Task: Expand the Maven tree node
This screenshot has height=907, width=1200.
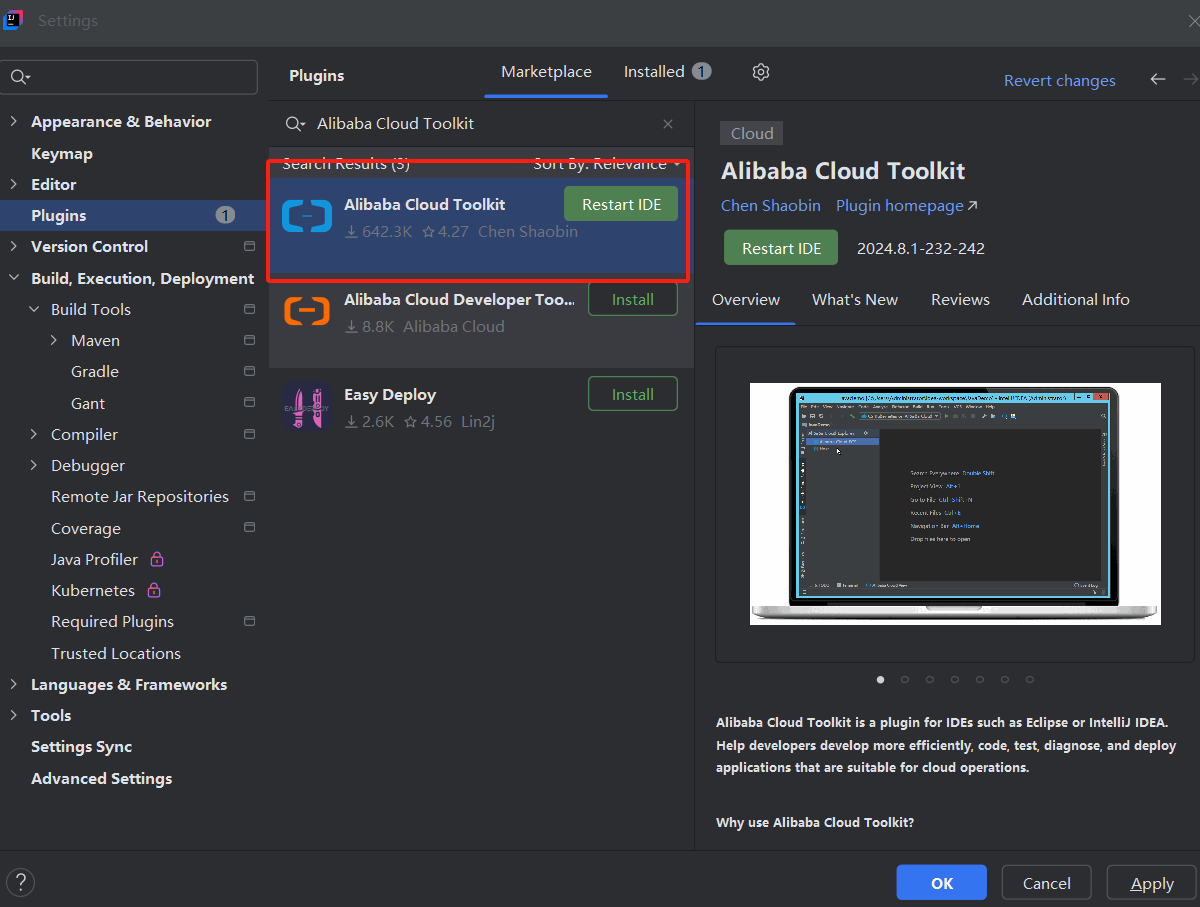Action: tap(53, 341)
